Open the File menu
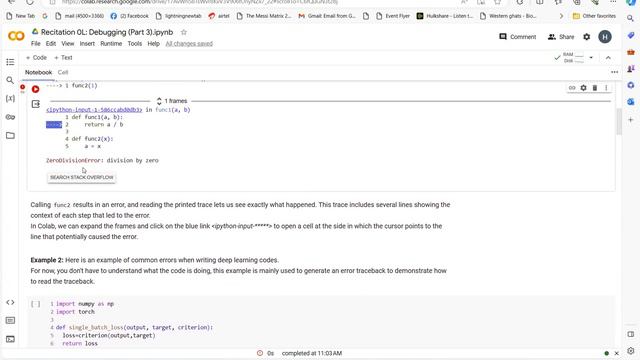 coord(36,43)
